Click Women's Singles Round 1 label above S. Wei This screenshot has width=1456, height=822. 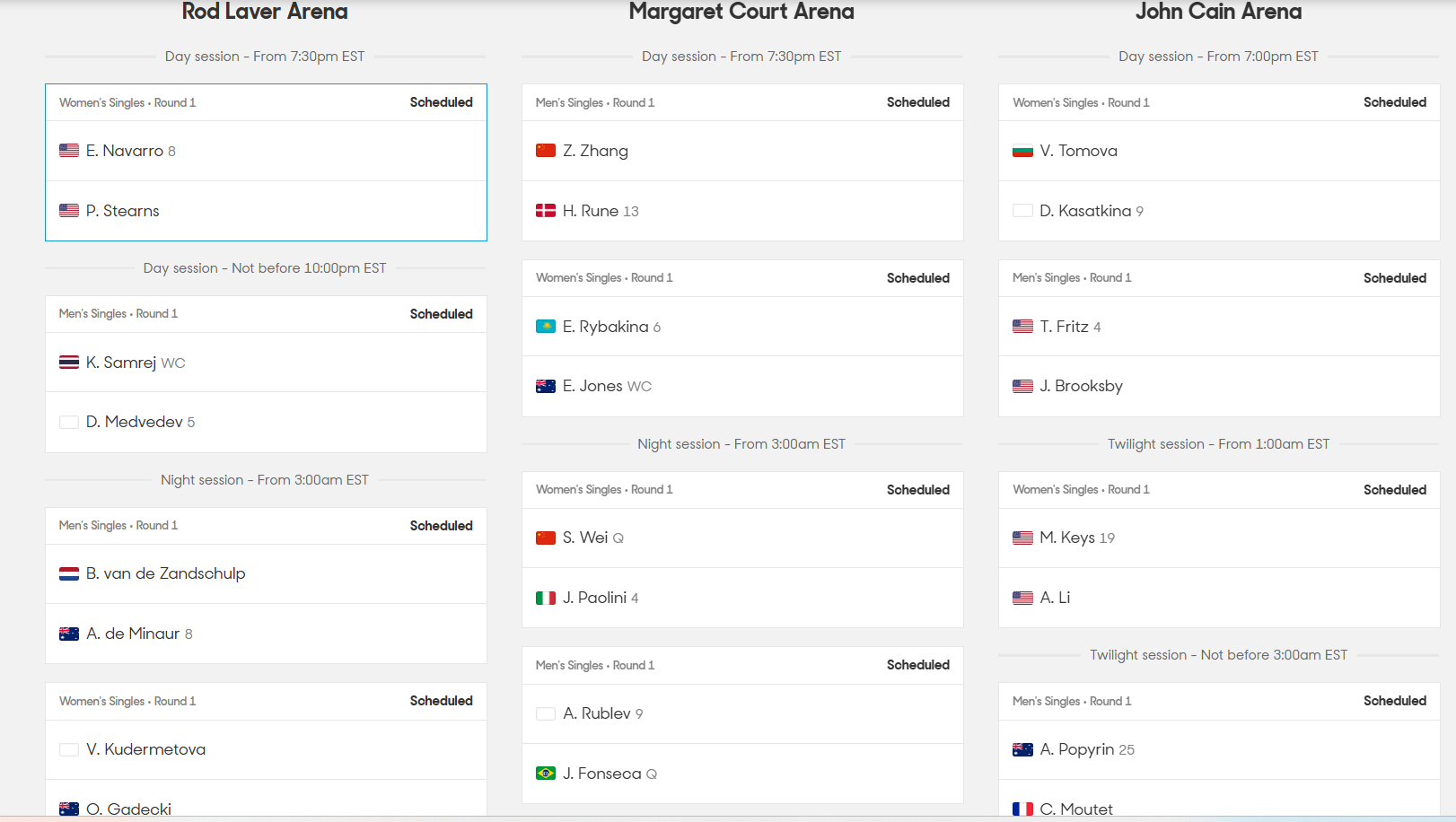pyautogui.click(x=604, y=490)
